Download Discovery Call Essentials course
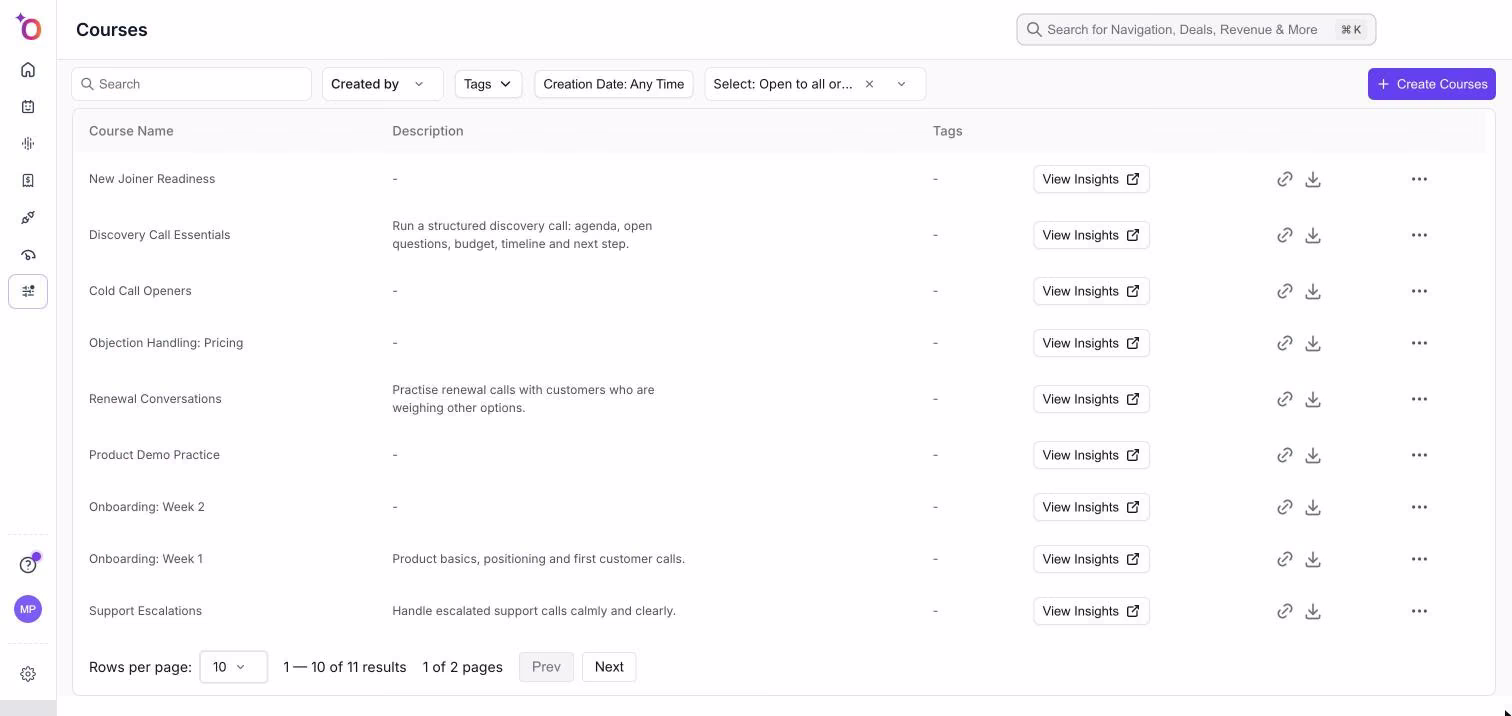Viewport: 1512px width, 716px height. click(x=1313, y=235)
